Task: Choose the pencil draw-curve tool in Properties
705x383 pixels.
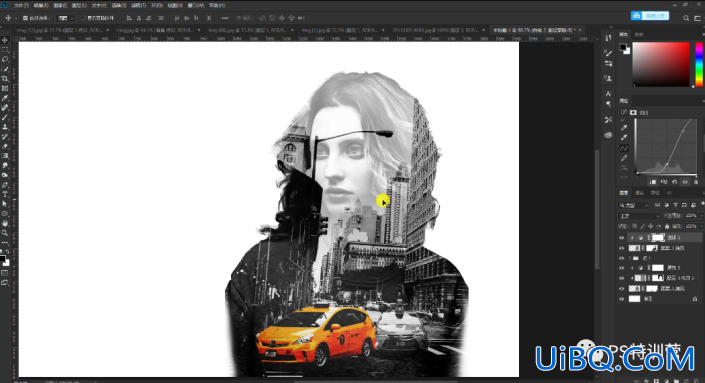Action: [624, 158]
